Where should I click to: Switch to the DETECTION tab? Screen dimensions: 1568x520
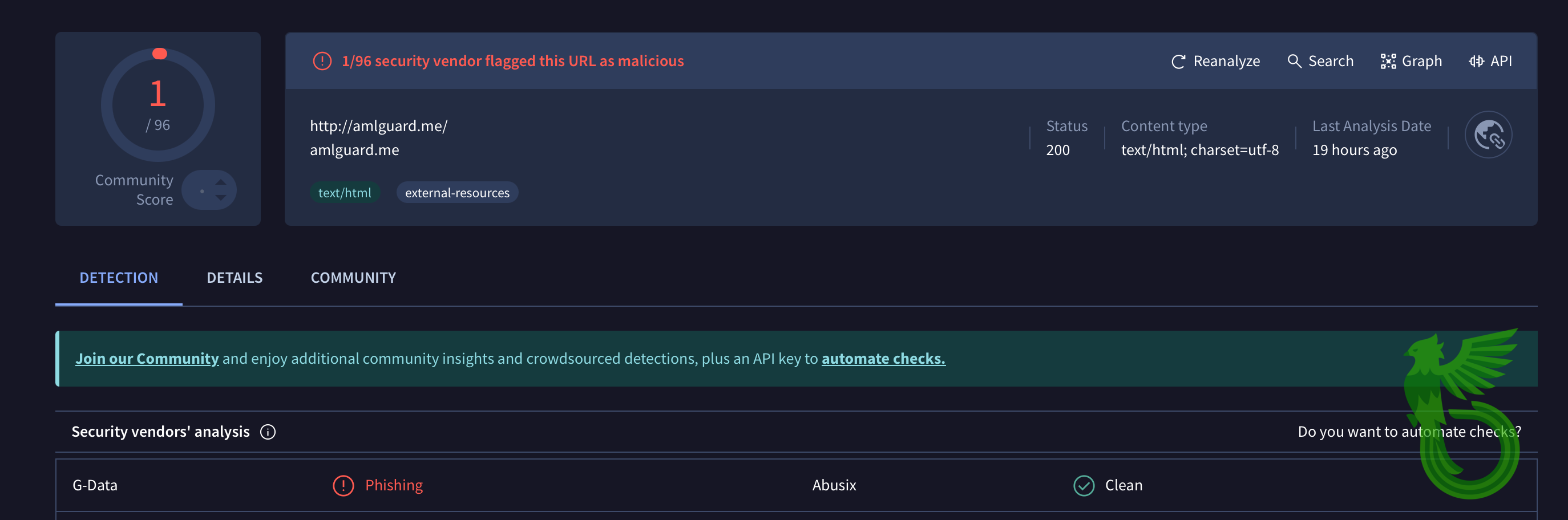coord(119,277)
